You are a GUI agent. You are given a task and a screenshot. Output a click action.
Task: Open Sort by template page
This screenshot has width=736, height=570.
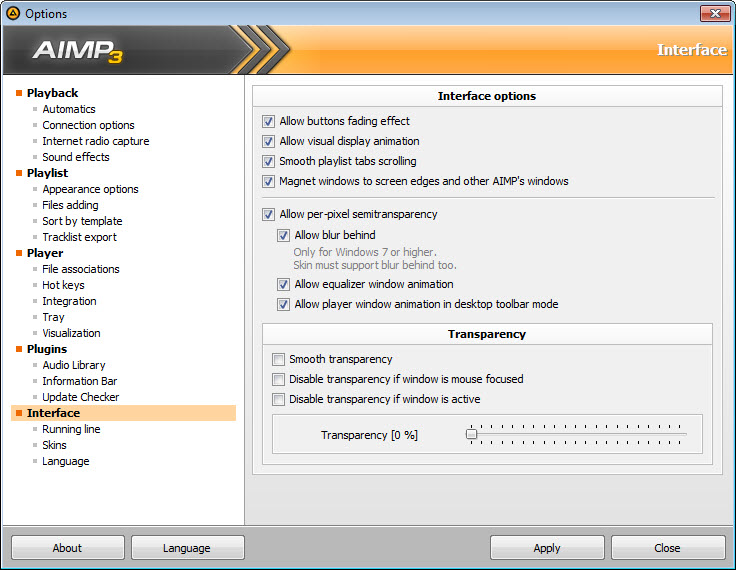82,221
